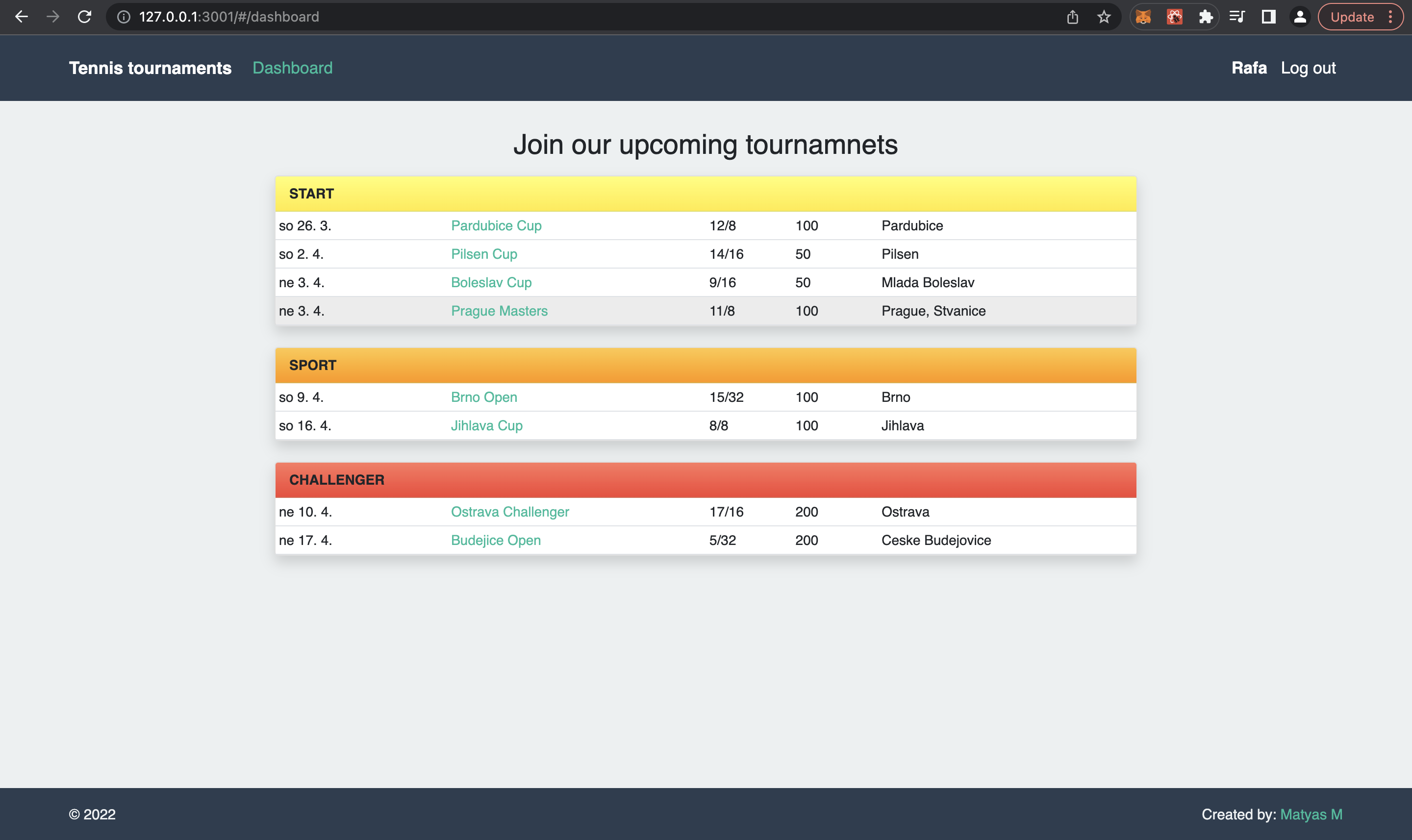The height and width of the screenshot is (840, 1412).
Task: Log out of the Rafa account
Action: pos(1308,68)
